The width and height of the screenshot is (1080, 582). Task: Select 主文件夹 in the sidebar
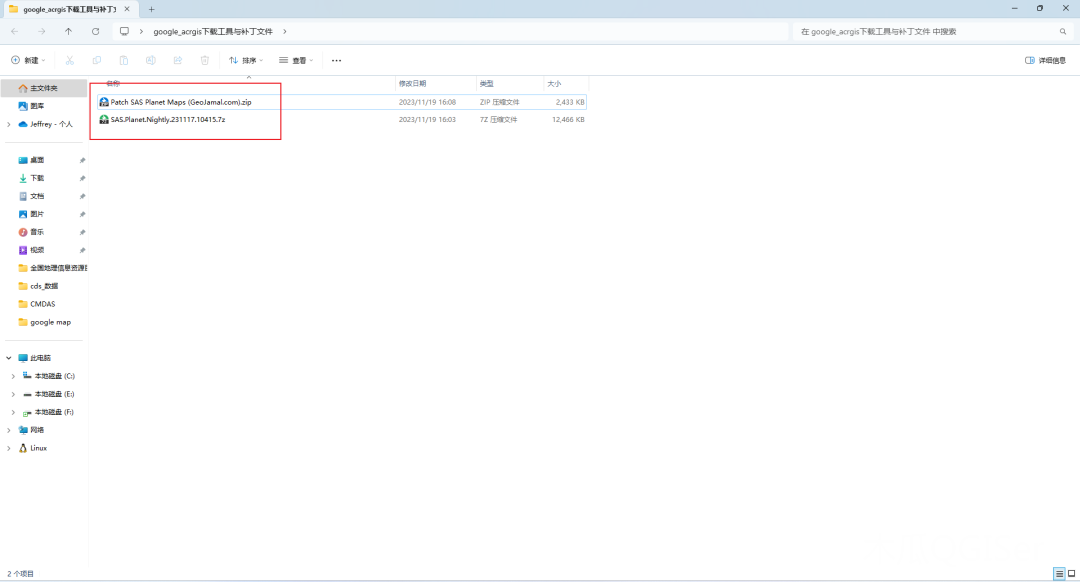point(43,88)
